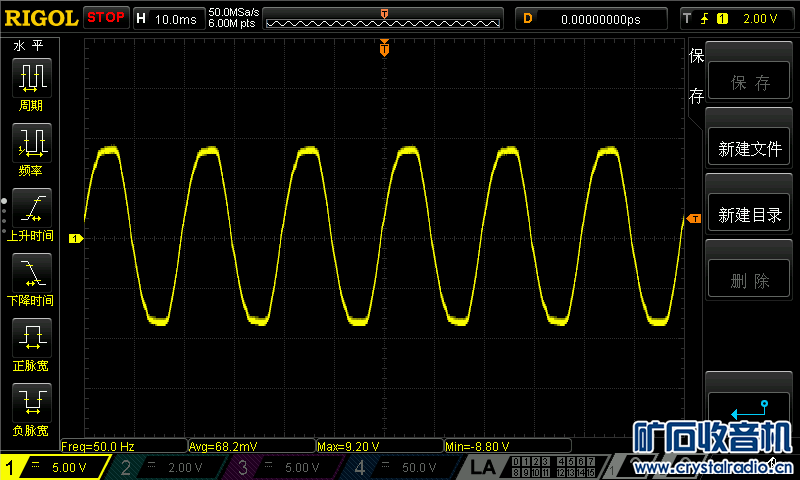Viewport: 800px width, 480px height.
Task: Click the orange trigger level marker on right edge
Action: coord(693,218)
